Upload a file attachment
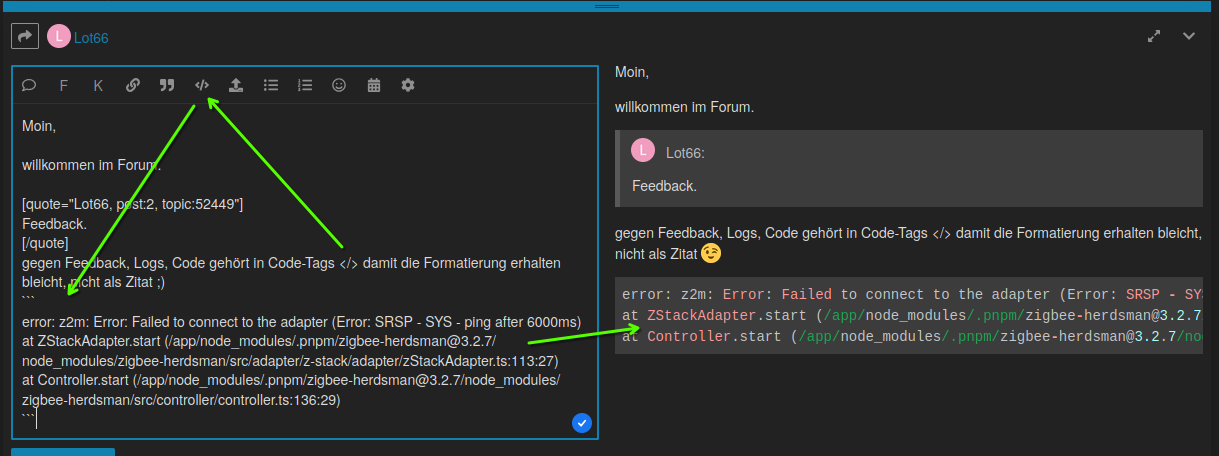This screenshot has height=456, width=1219. pyautogui.click(x=236, y=85)
